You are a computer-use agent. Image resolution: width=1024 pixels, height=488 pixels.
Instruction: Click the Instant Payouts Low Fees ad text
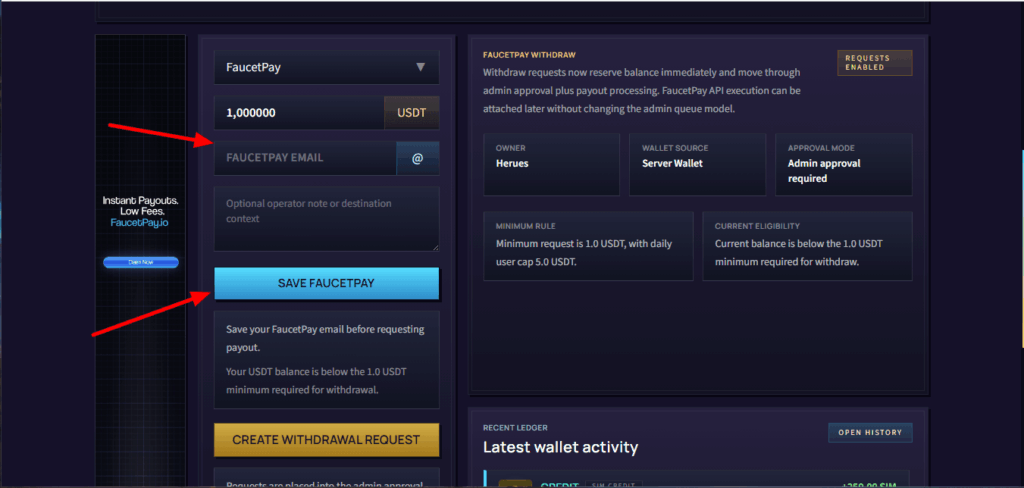[x=140, y=206]
